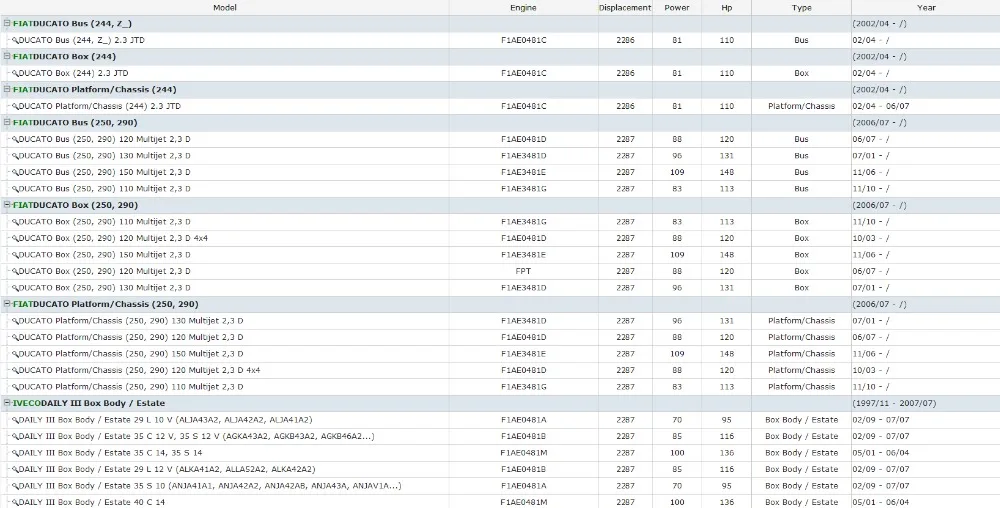The height and width of the screenshot is (508, 1000).
Task: Click the '(1997/11 - 2007/07)' year range
Action: (894, 403)
